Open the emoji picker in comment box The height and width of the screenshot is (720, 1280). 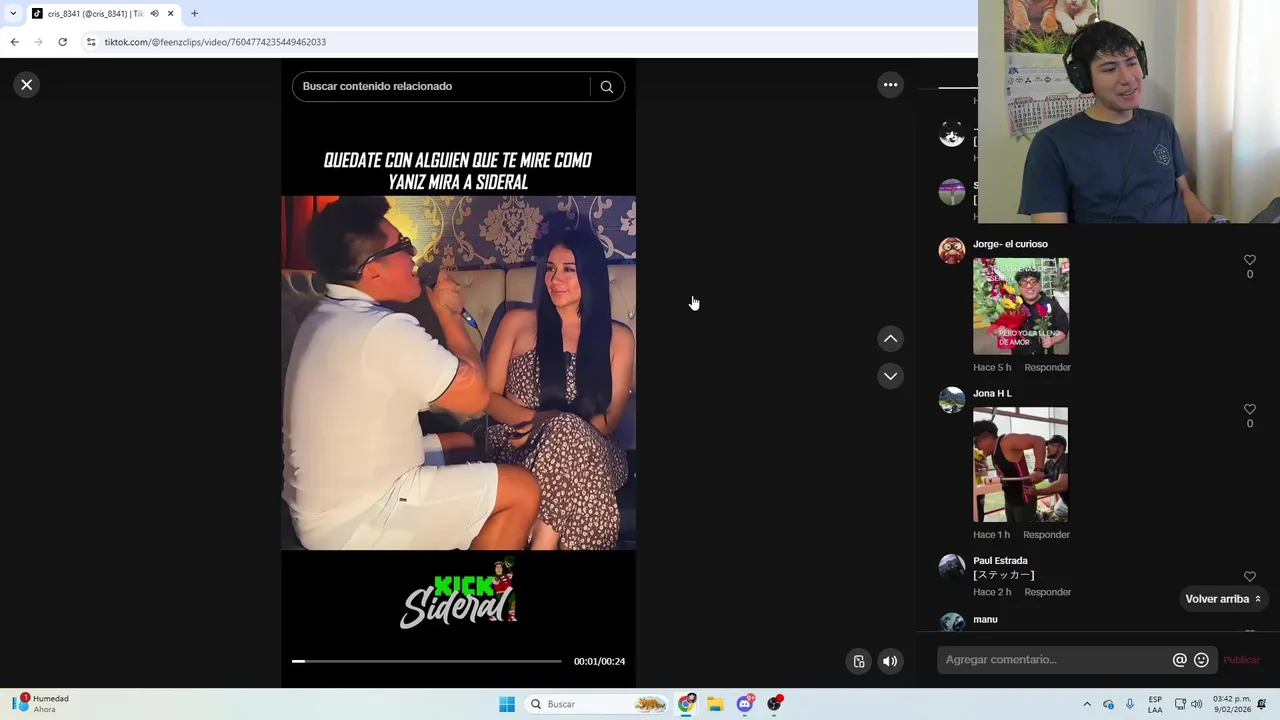(x=1201, y=660)
